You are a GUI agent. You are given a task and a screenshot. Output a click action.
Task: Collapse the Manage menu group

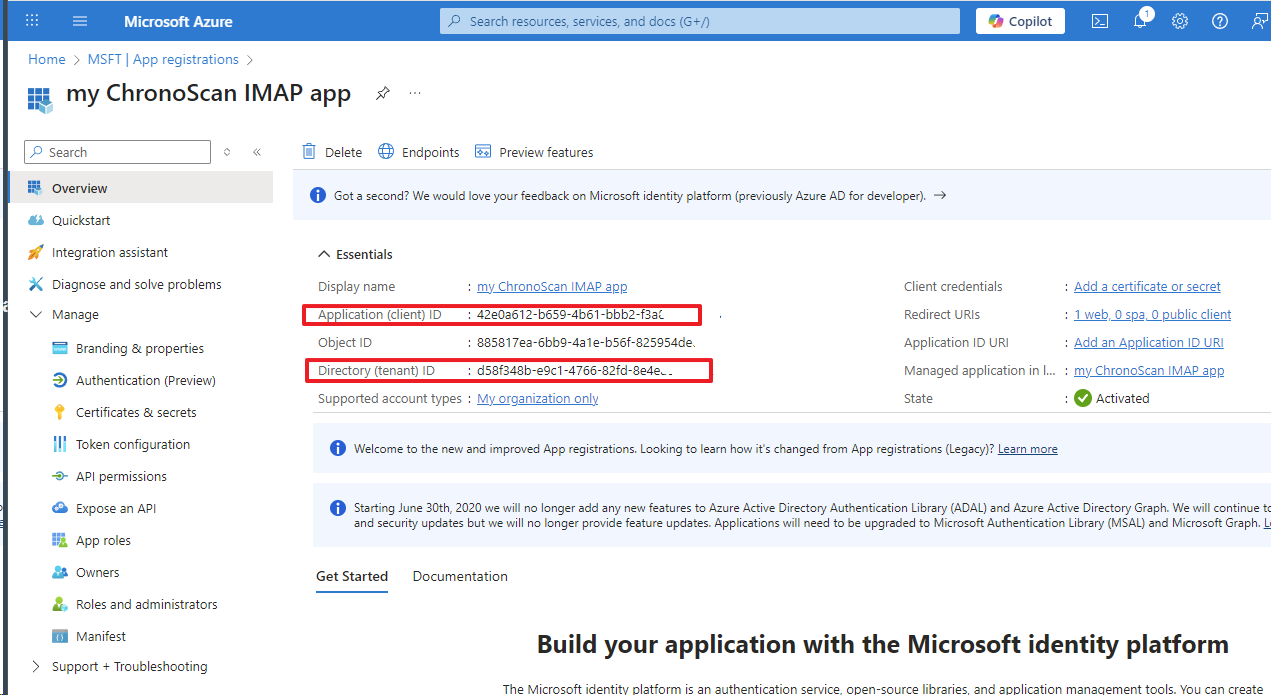pyautogui.click(x=36, y=314)
